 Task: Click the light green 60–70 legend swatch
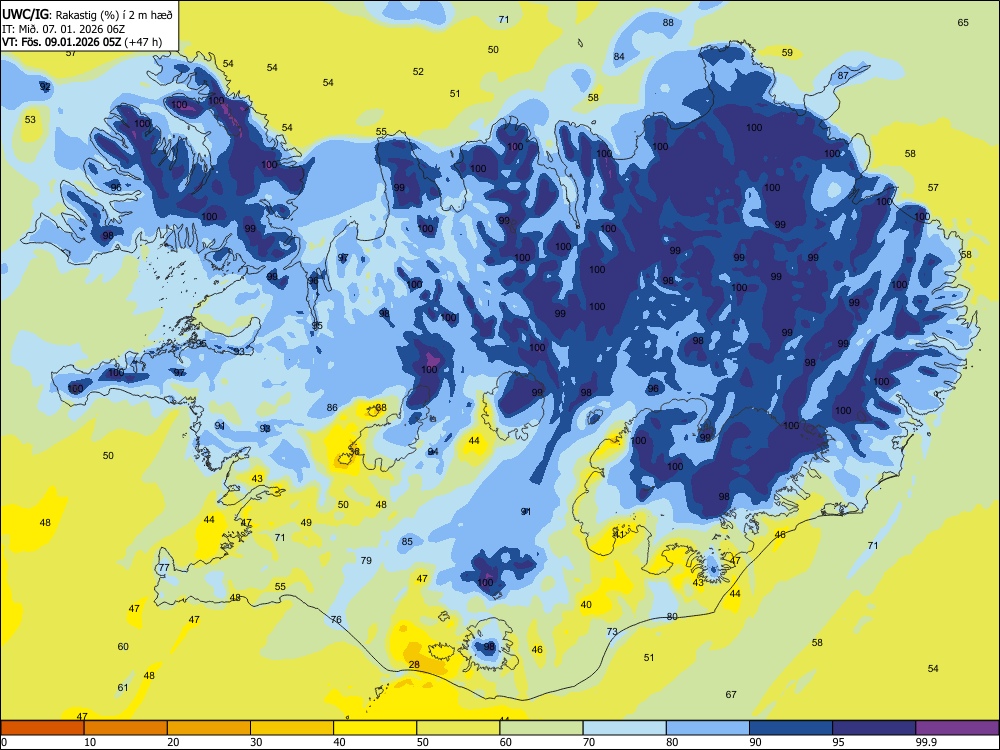(541, 728)
